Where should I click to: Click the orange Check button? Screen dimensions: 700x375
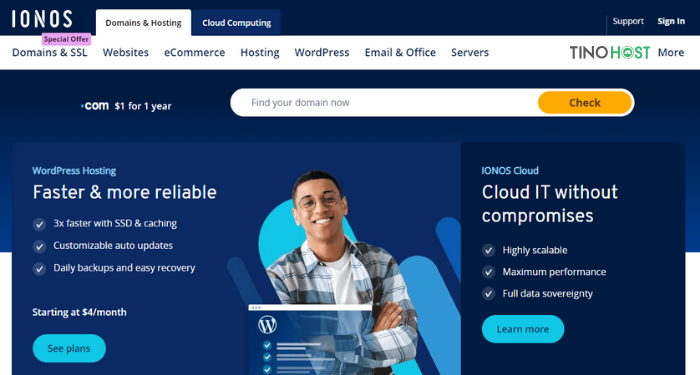[x=585, y=103]
